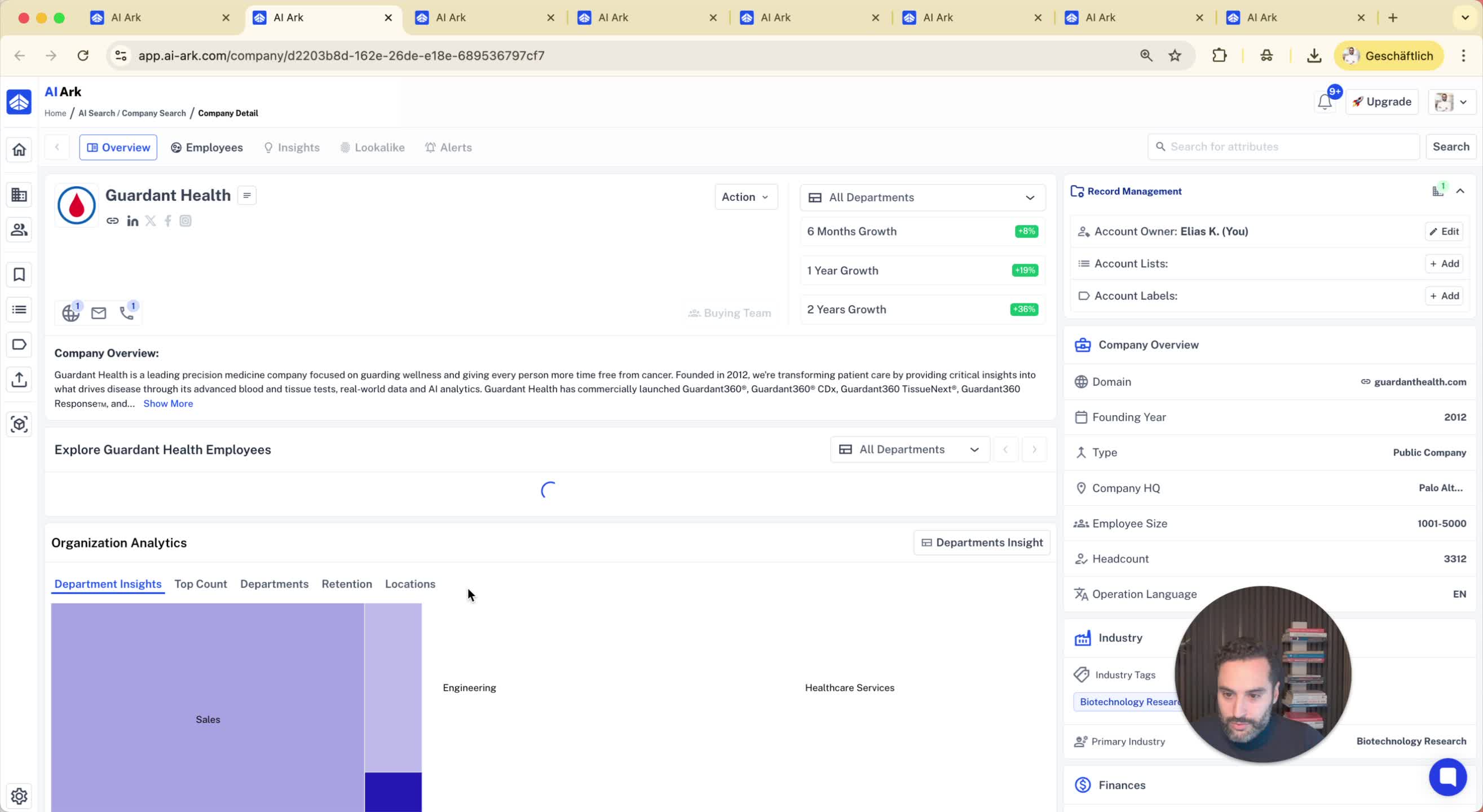Click Show More in company overview
This screenshot has width=1483, height=812.
(168, 404)
